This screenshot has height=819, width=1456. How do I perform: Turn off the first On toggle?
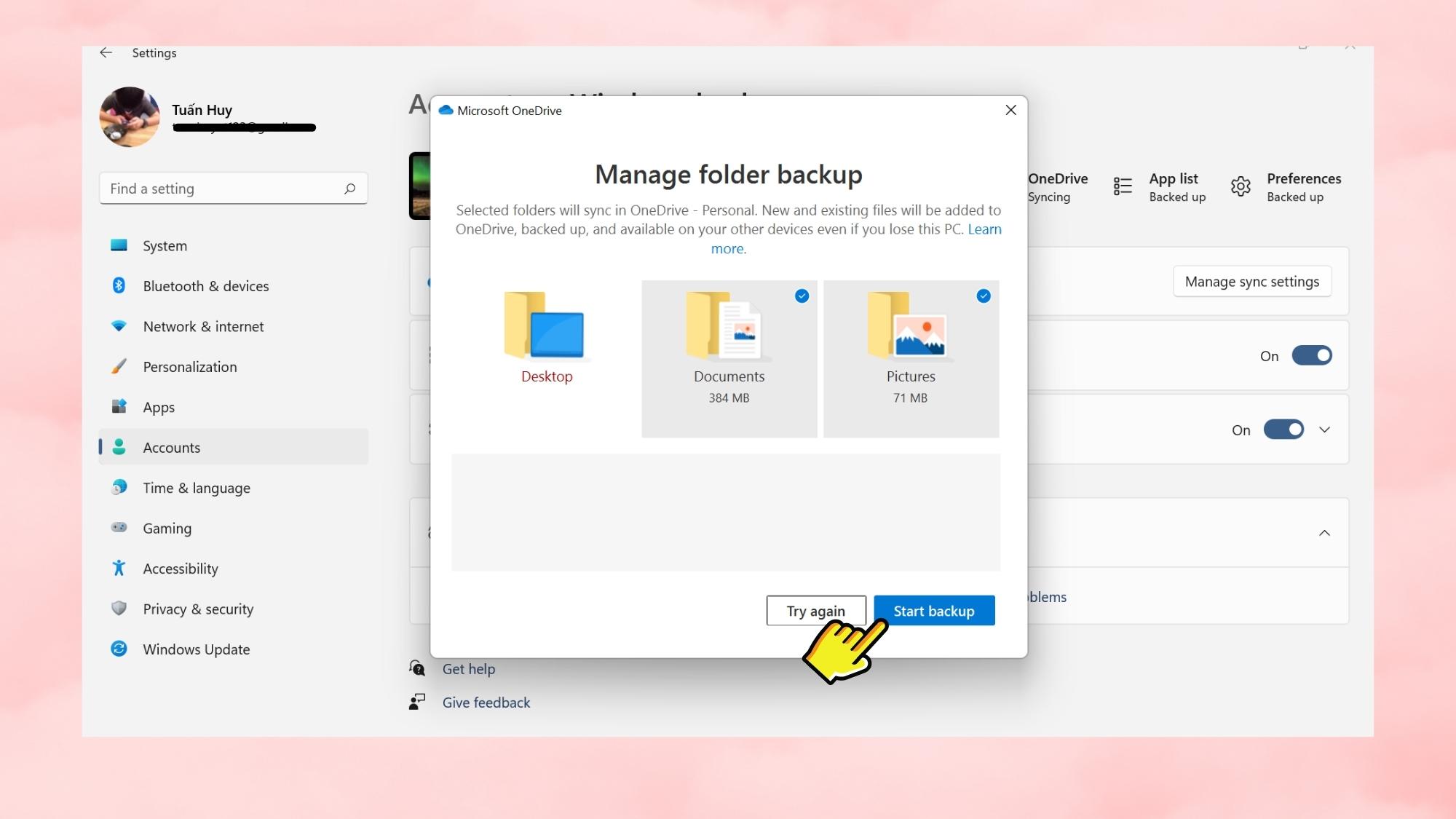pos(1312,355)
